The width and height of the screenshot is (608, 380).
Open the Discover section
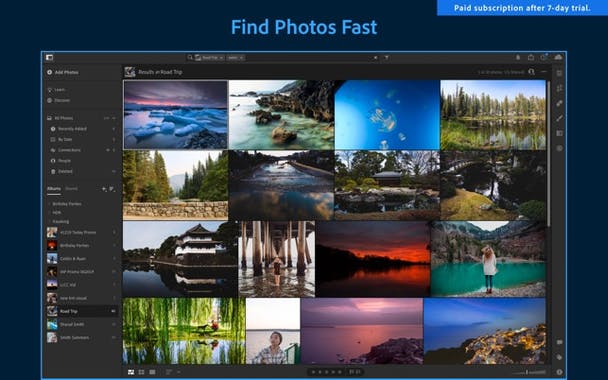coord(59,100)
